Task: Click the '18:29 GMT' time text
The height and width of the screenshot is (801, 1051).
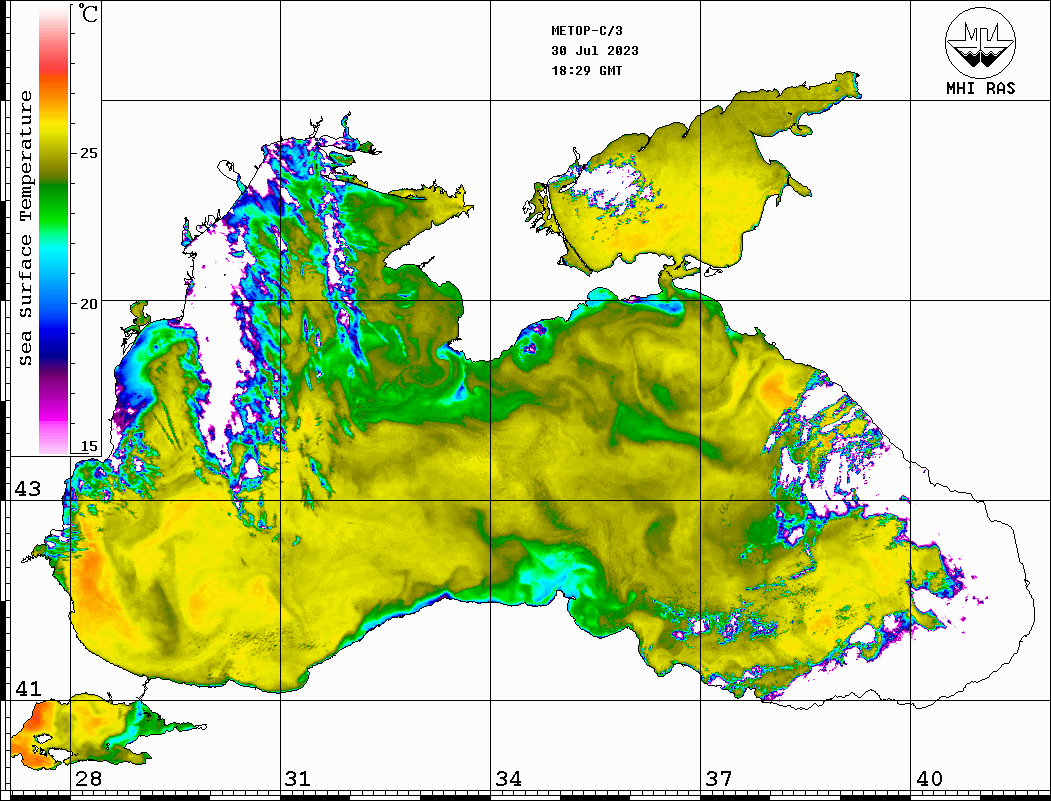Action: [x=586, y=70]
